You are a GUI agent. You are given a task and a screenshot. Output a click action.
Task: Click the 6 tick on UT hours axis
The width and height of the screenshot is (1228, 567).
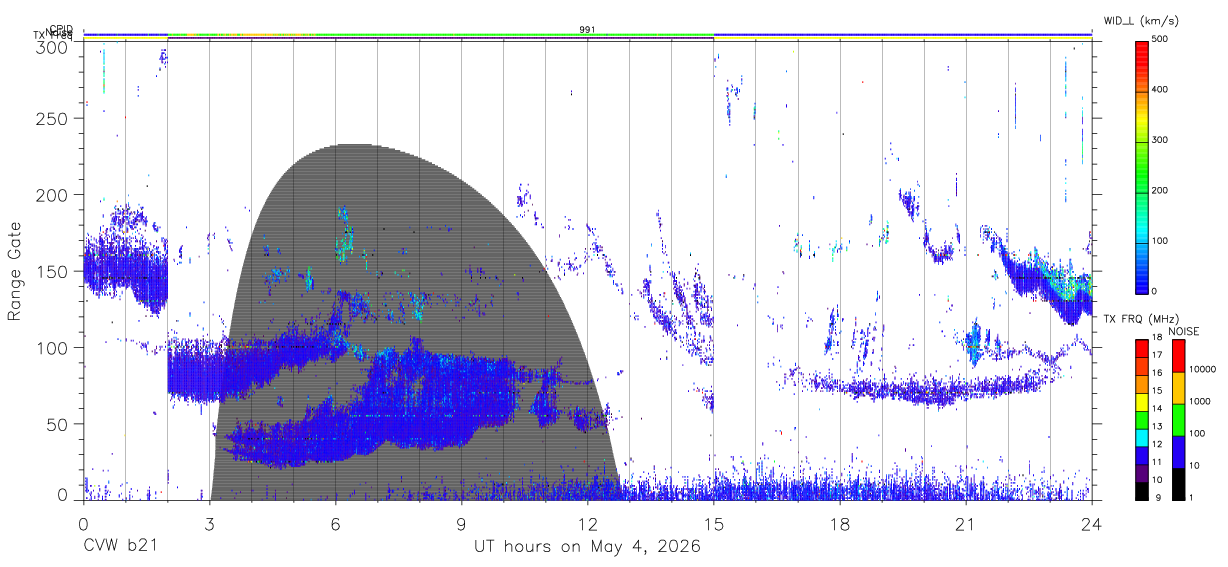pyautogui.click(x=335, y=523)
